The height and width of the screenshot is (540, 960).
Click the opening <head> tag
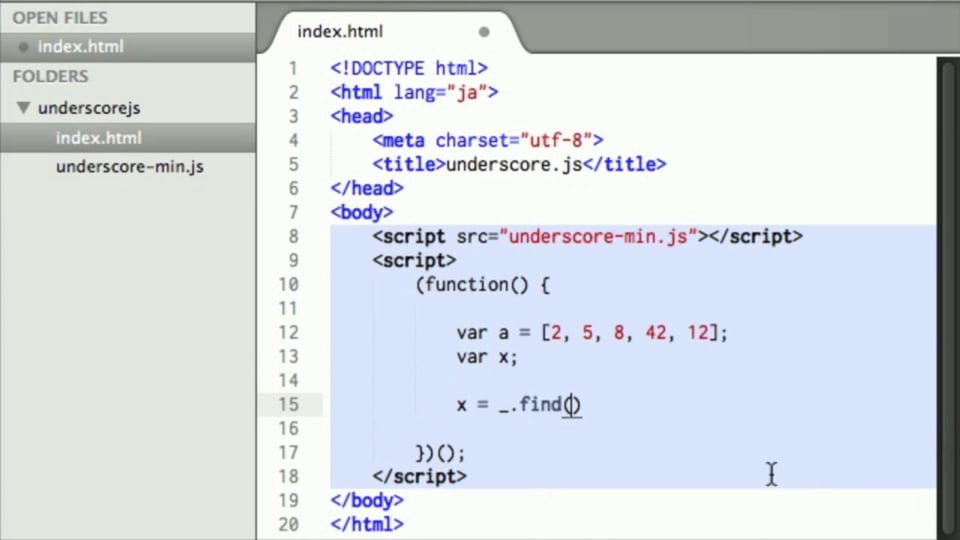362,116
